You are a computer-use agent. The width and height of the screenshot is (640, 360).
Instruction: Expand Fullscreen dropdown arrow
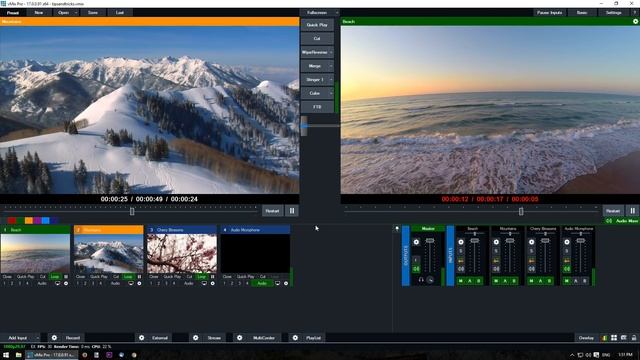coord(337,13)
